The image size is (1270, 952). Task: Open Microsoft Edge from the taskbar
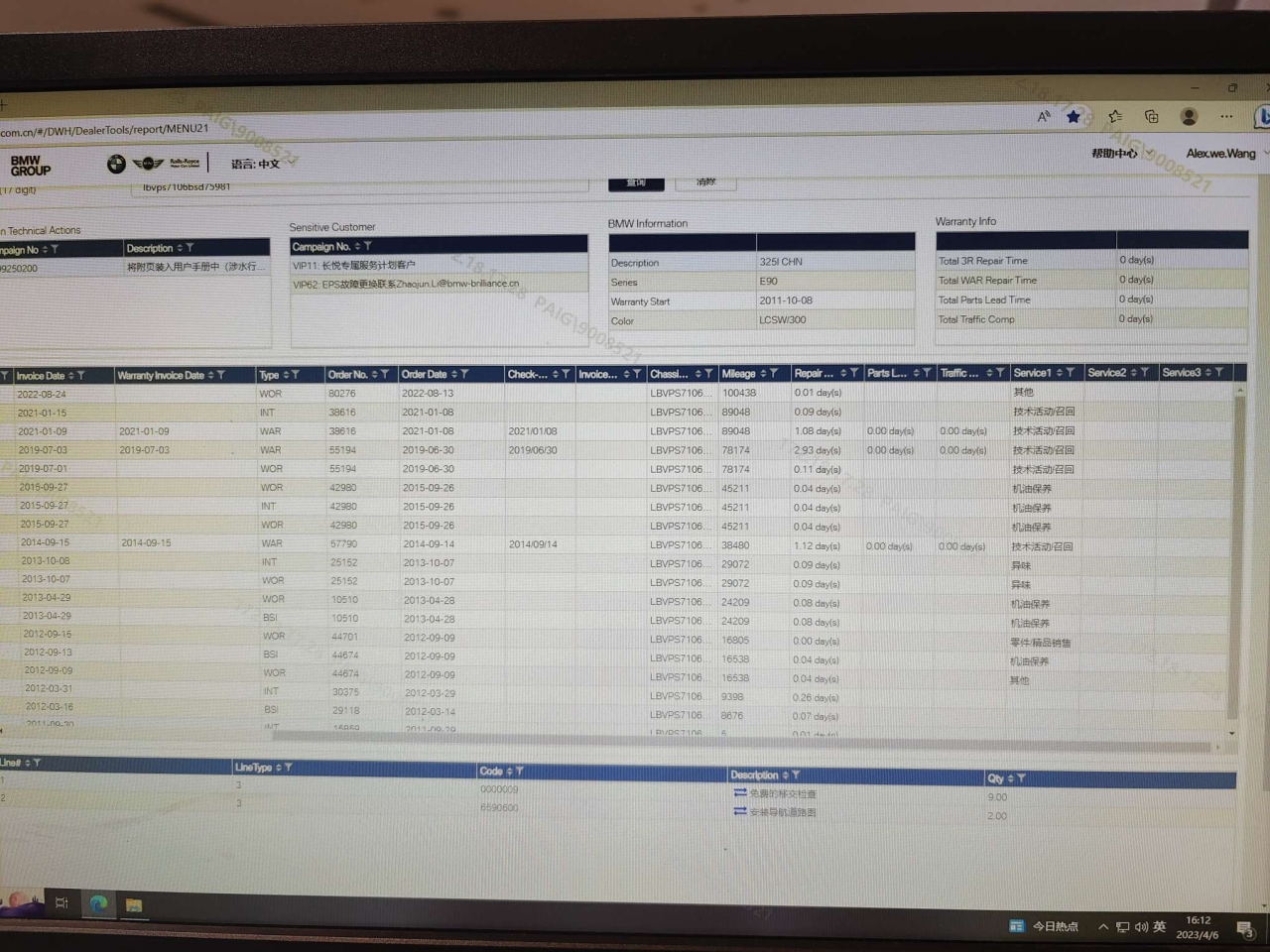point(98,903)
